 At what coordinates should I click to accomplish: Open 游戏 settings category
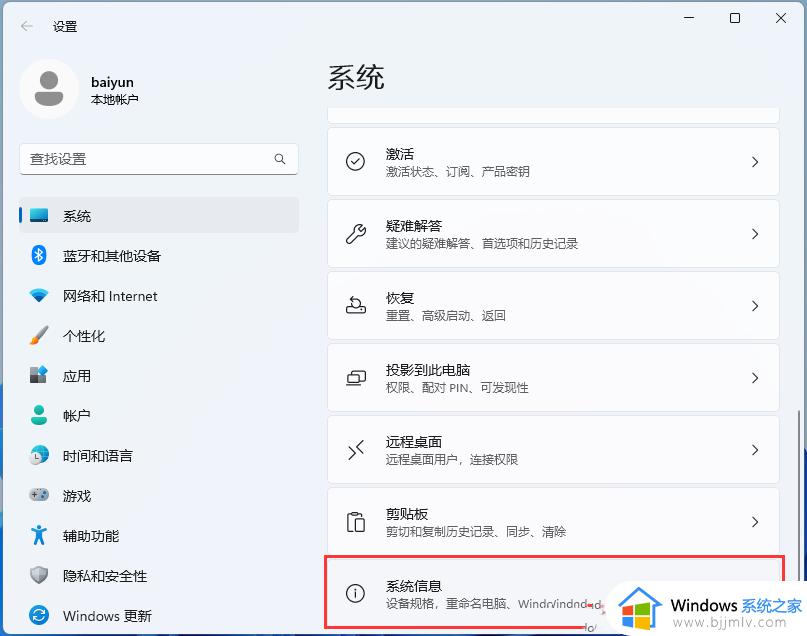159,495
